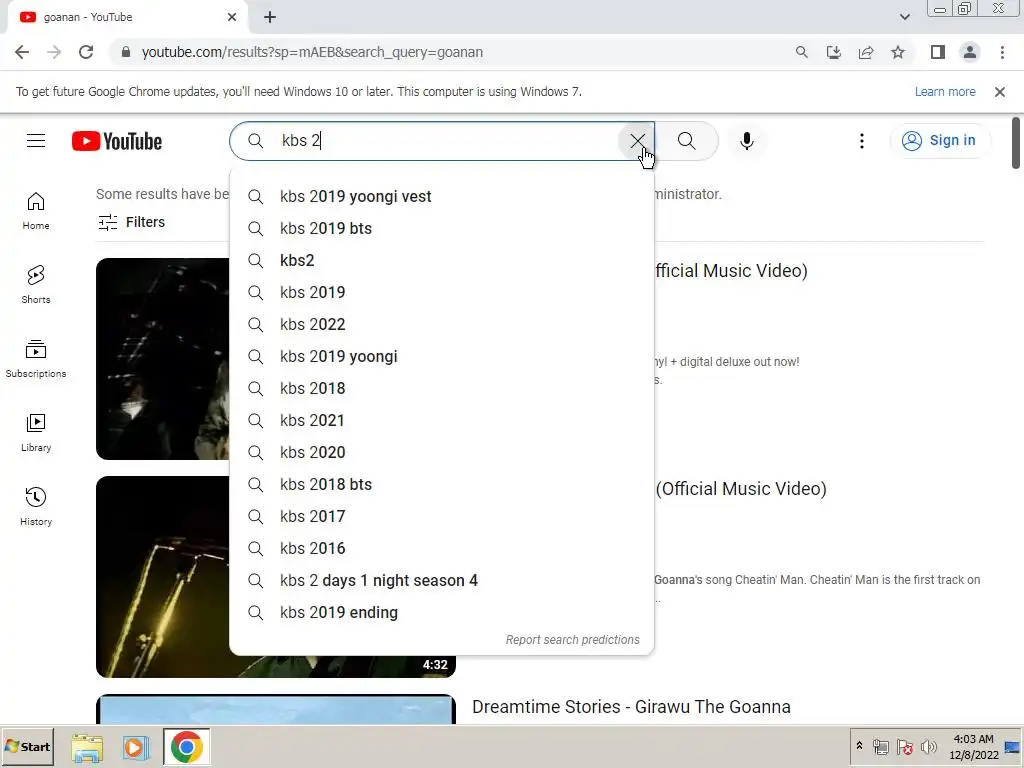This screenshot has height=768, width=1024.
Task: Start voice search with the microphone icon
Action: coord(746,140)
